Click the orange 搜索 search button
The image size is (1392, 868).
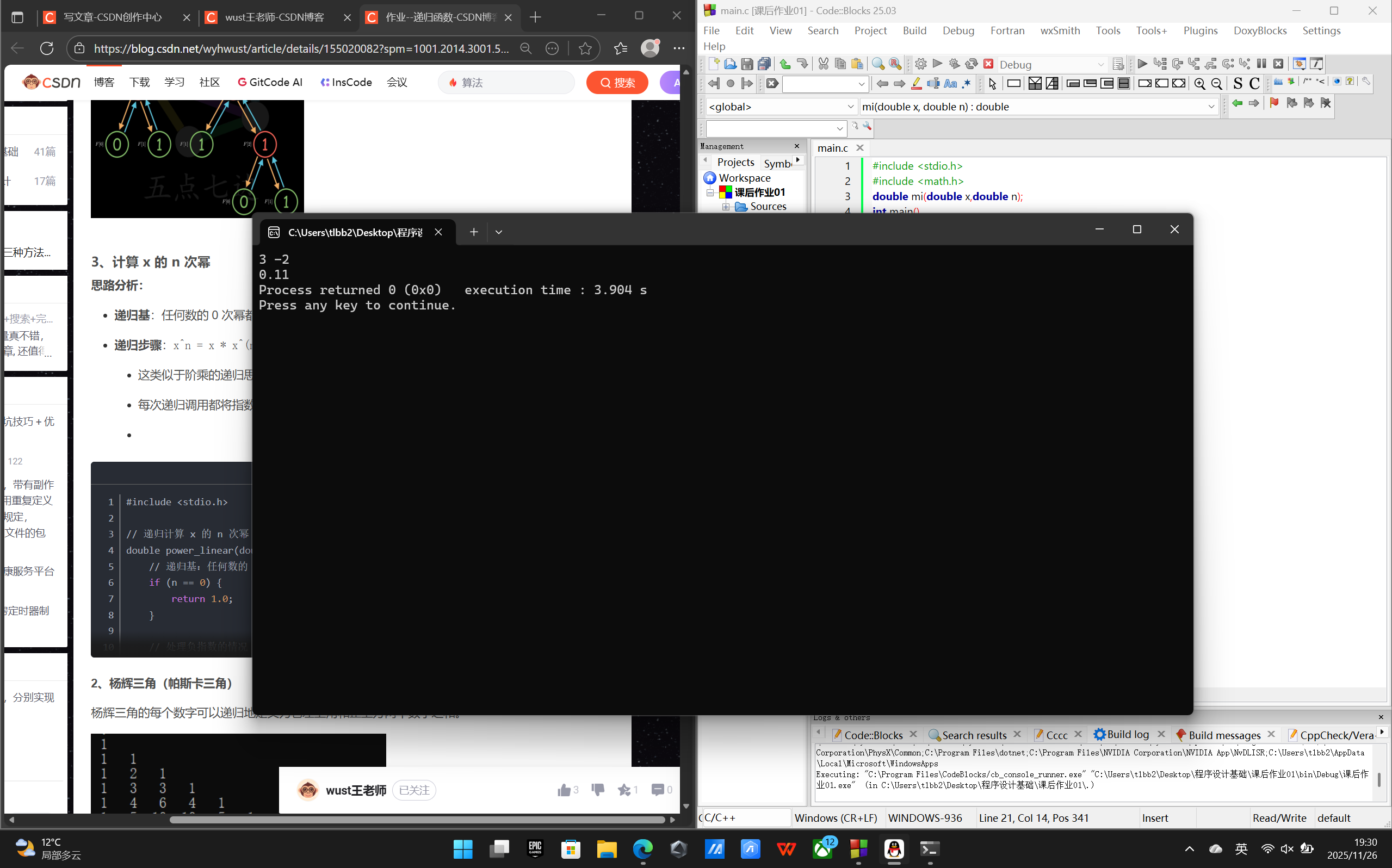tap(617, 83)
